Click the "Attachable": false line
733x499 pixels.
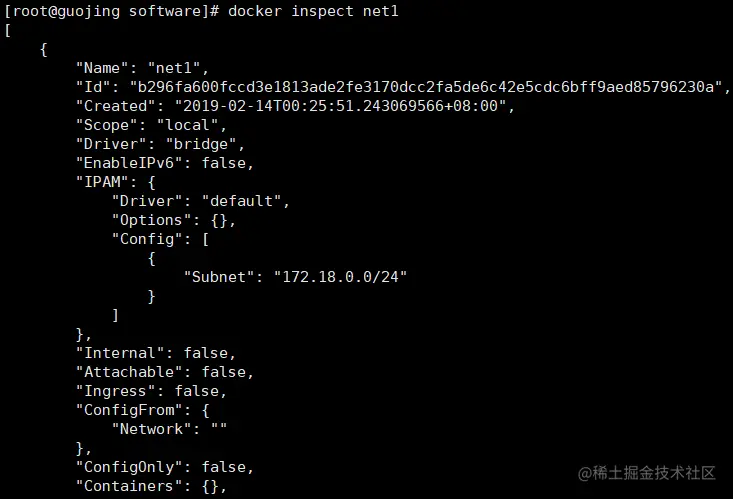[x=164, y=372]
